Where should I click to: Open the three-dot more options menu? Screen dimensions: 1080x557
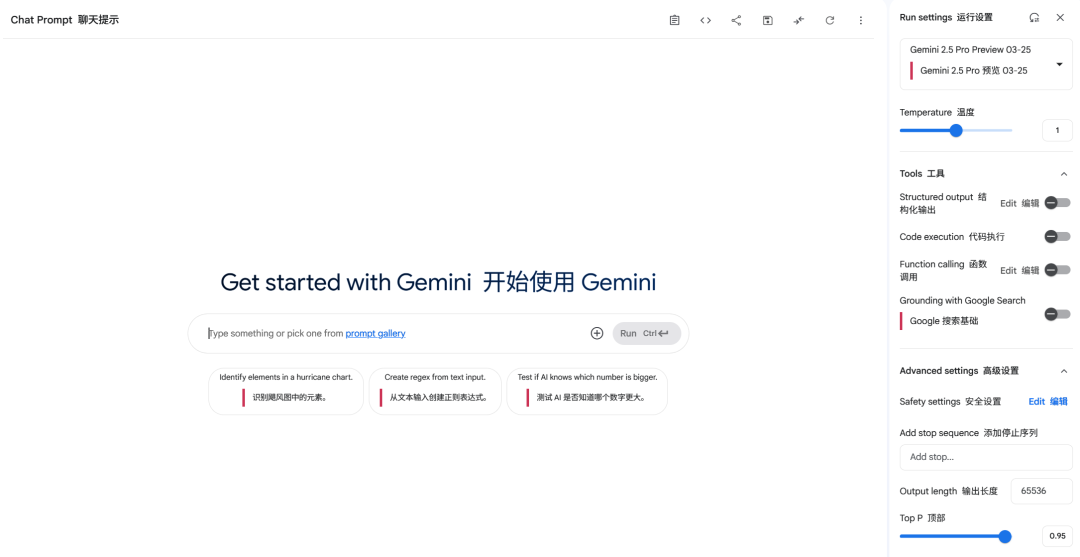tap(860, 21)
